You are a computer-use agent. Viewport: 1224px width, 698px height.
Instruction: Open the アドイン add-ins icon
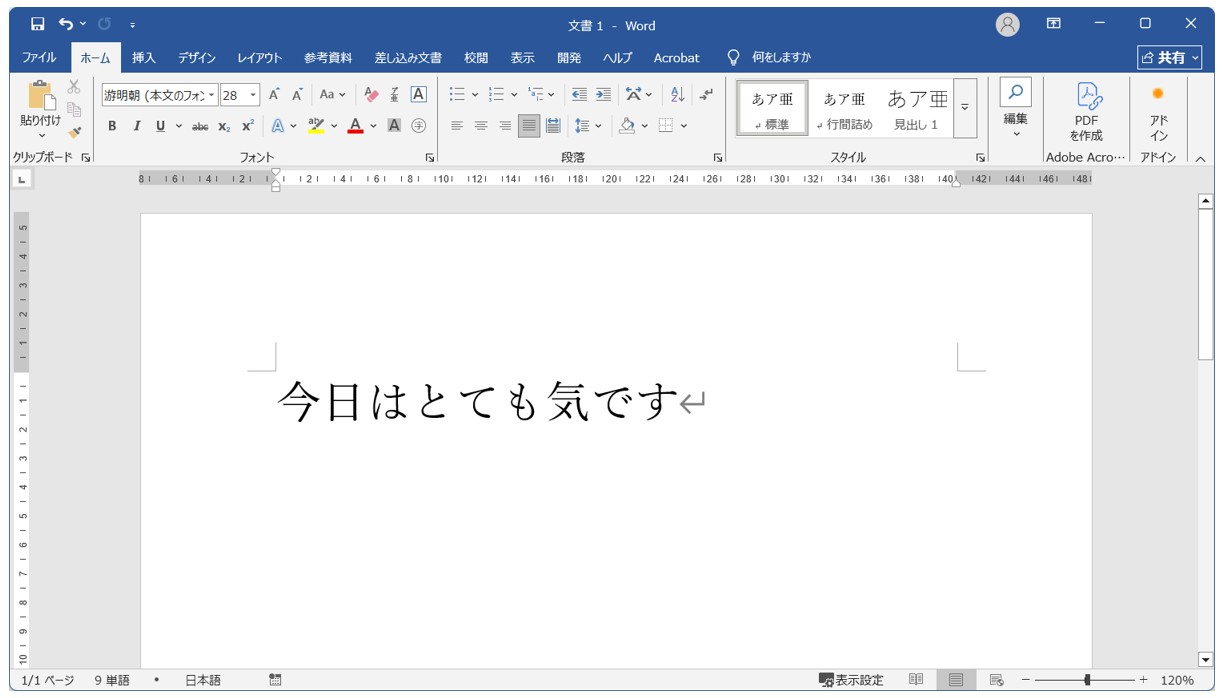(1158, 94)
